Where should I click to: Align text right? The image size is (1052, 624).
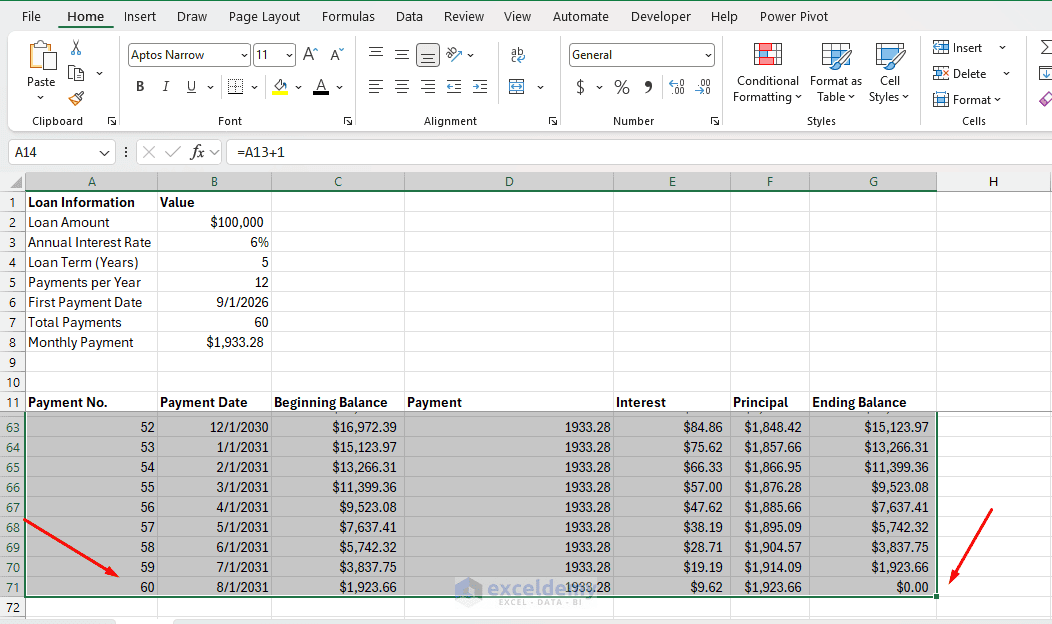tap(428, 87)
